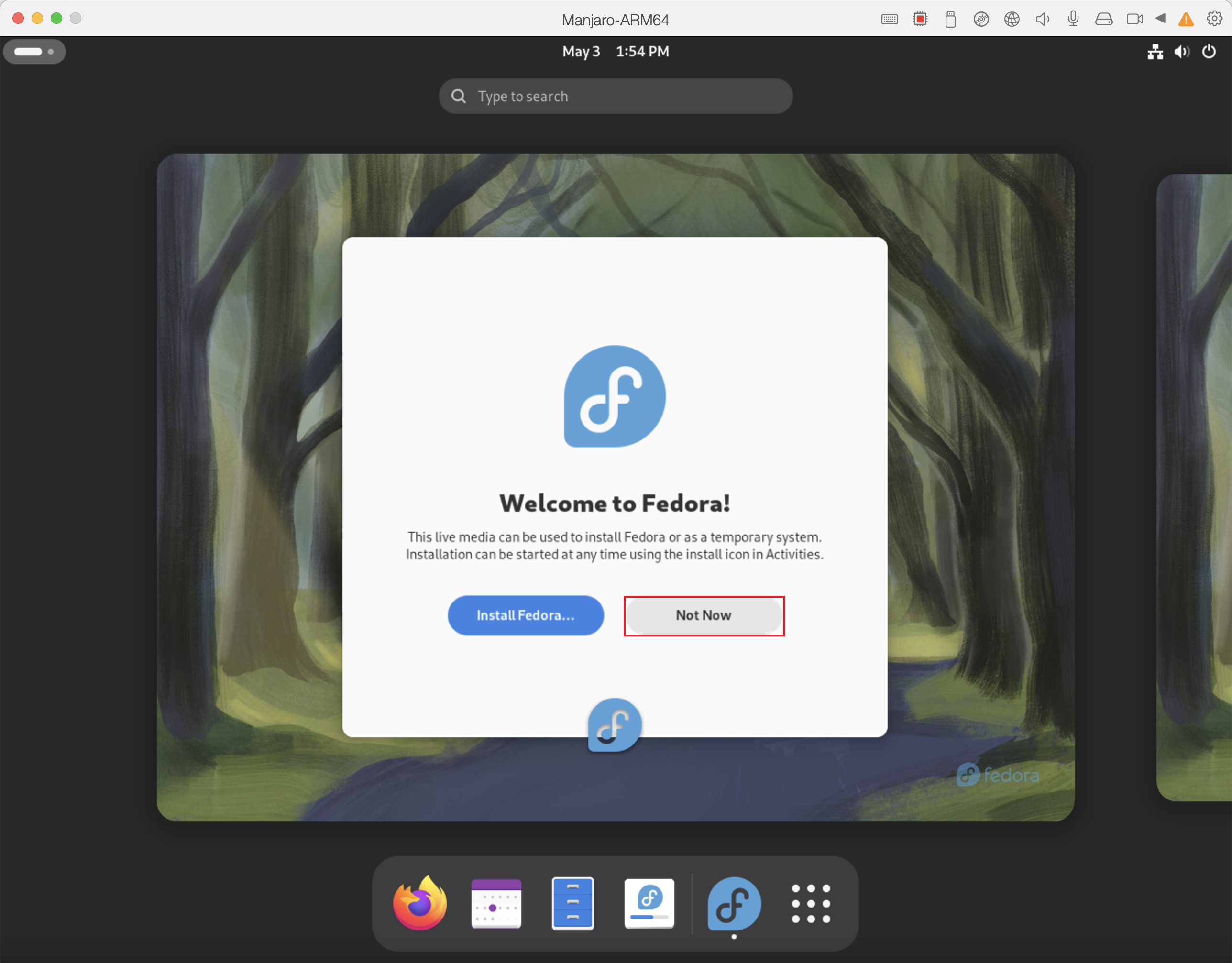The width and height of the screenshot is (1232, 963).
Task: Click the disc icon in VM toolbar
Action: (x=981, y=19)
